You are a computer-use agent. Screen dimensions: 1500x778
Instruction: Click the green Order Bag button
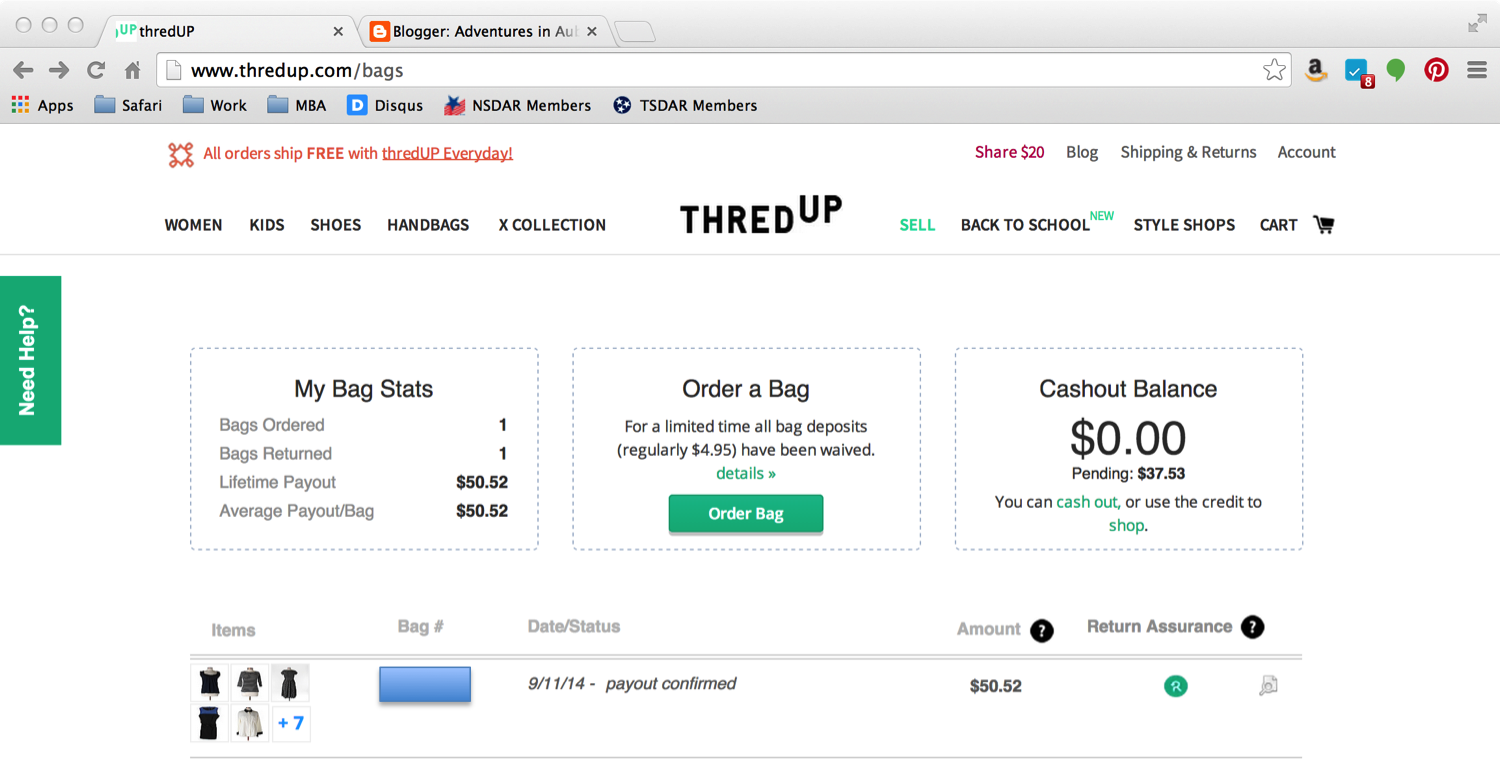click(746, 514)
